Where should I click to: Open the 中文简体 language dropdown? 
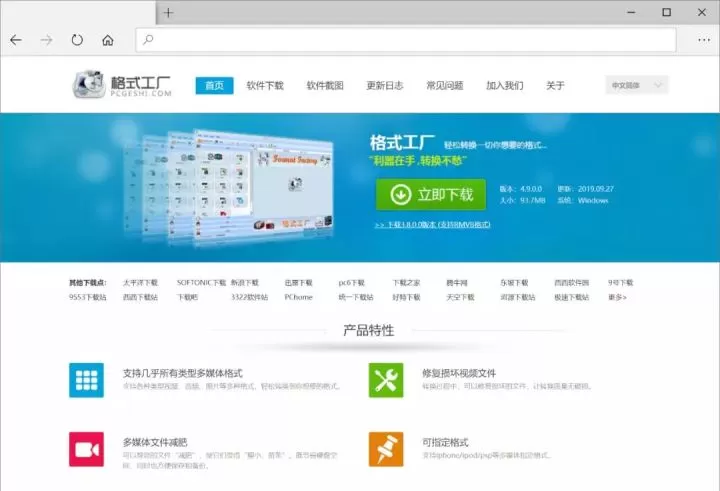pos(637,85)
